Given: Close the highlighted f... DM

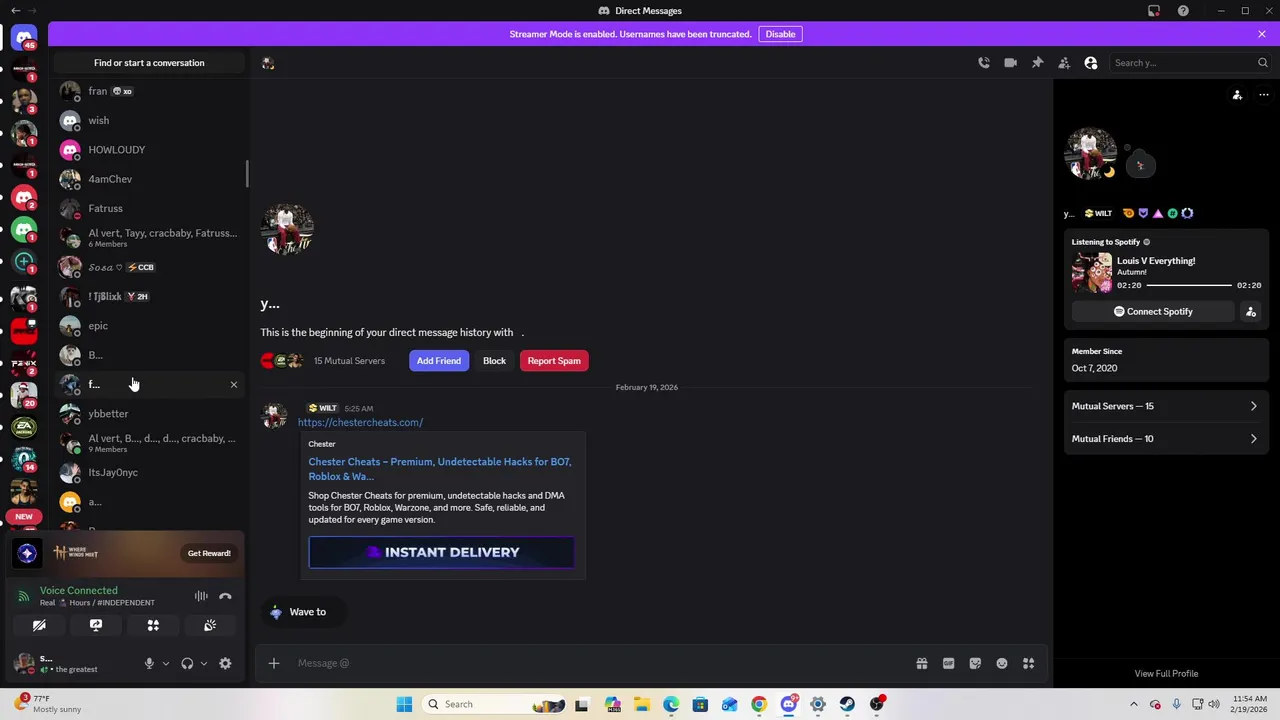Looking at the screenshot, I should 234,385.
